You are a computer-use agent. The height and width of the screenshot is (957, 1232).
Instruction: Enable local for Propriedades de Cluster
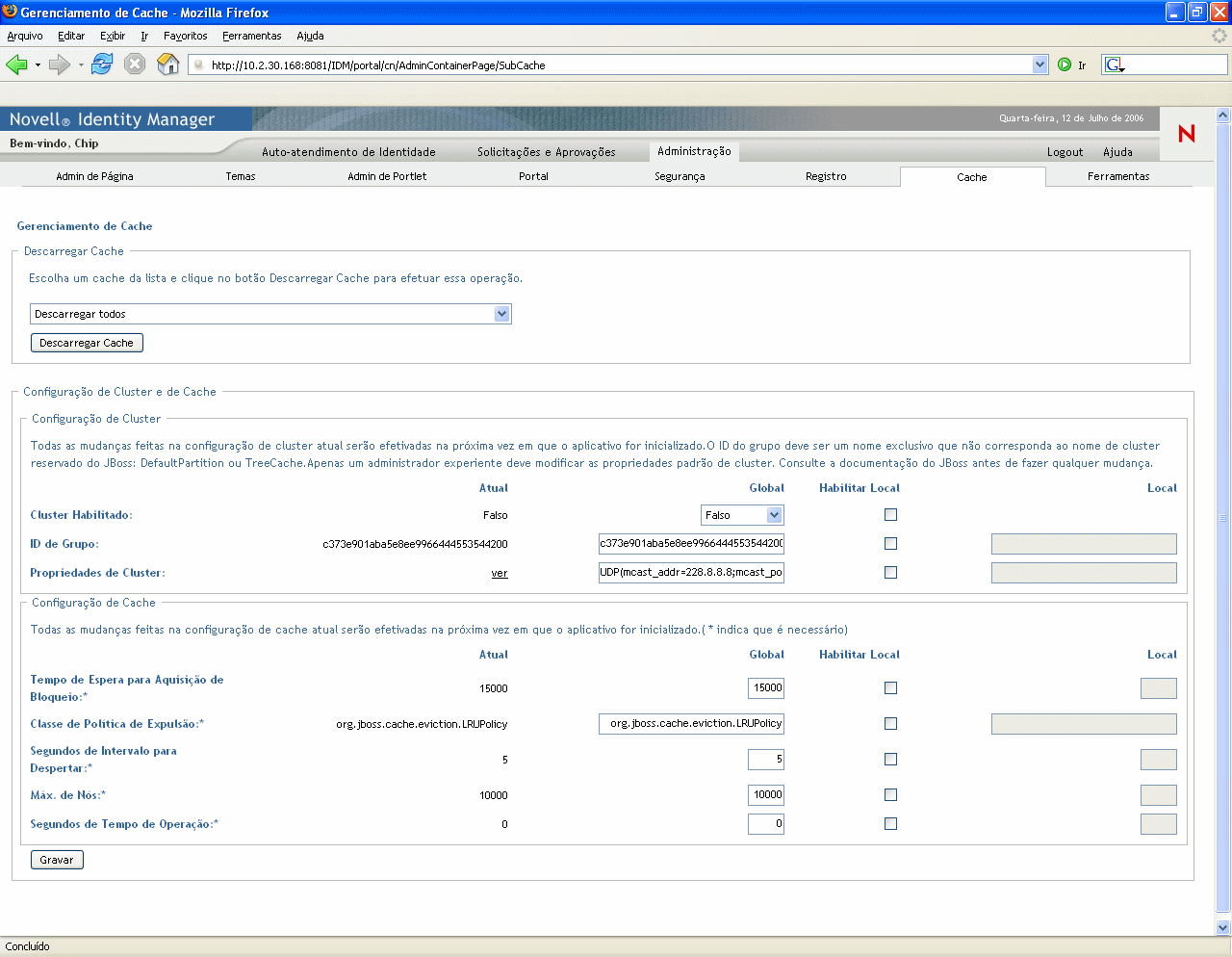[x=890, y=573]
